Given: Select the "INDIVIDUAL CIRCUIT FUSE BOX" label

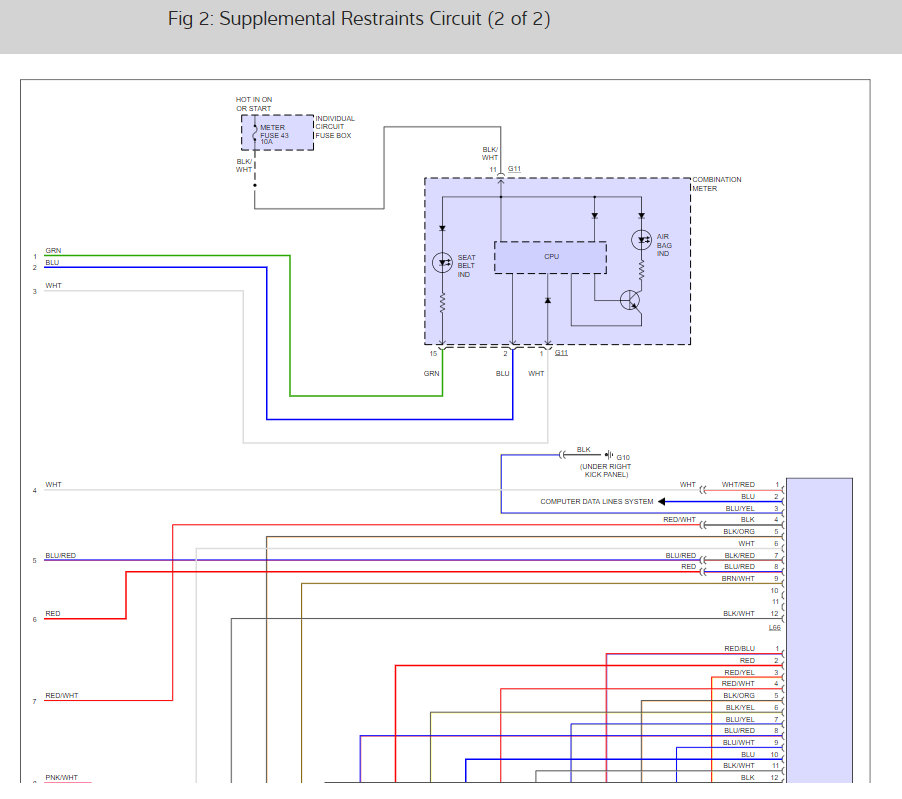Looking at the screenshot, I should 335,127.
